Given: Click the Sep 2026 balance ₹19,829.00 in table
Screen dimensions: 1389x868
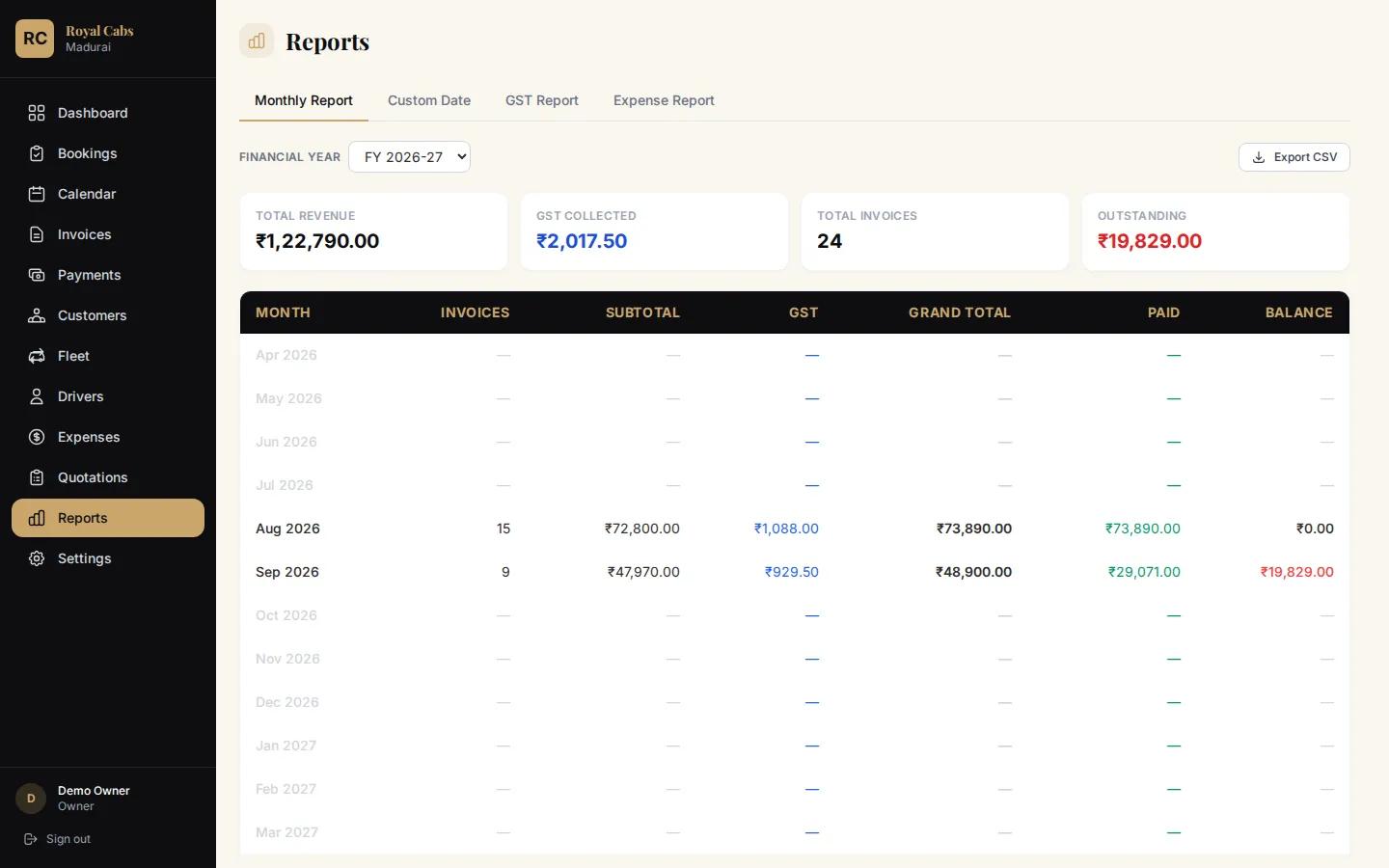Looking at the screenshot, I should pyautogui.click(x=1297, y=572).
